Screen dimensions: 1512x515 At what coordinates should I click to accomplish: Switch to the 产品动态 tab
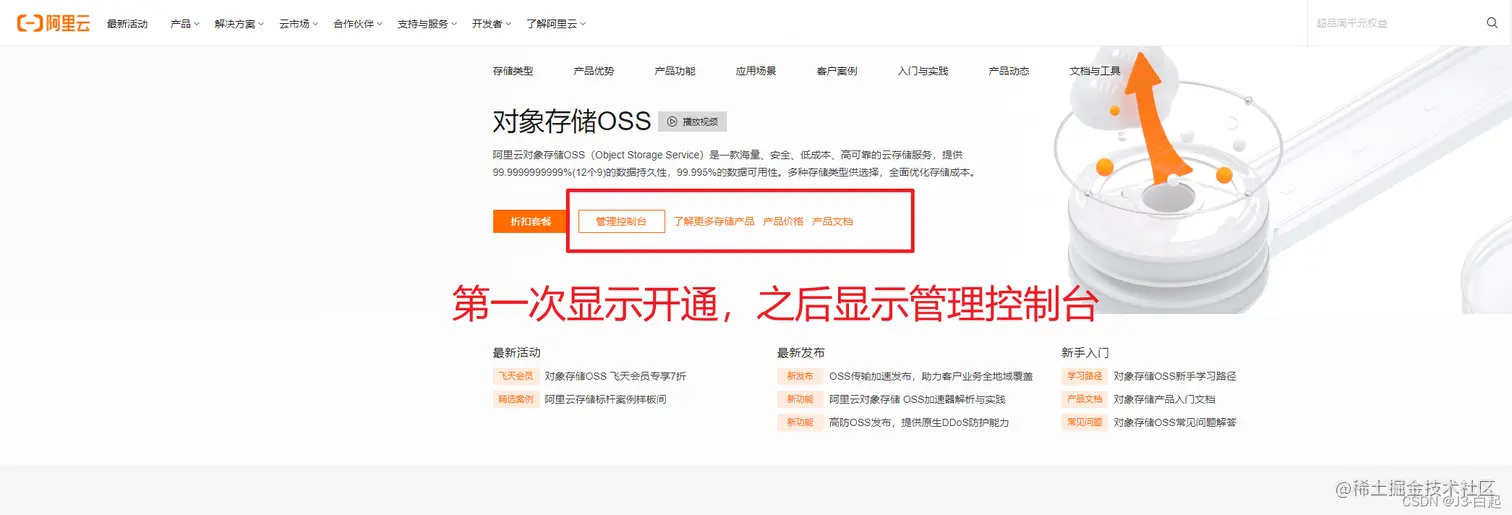coord(1009,71)
